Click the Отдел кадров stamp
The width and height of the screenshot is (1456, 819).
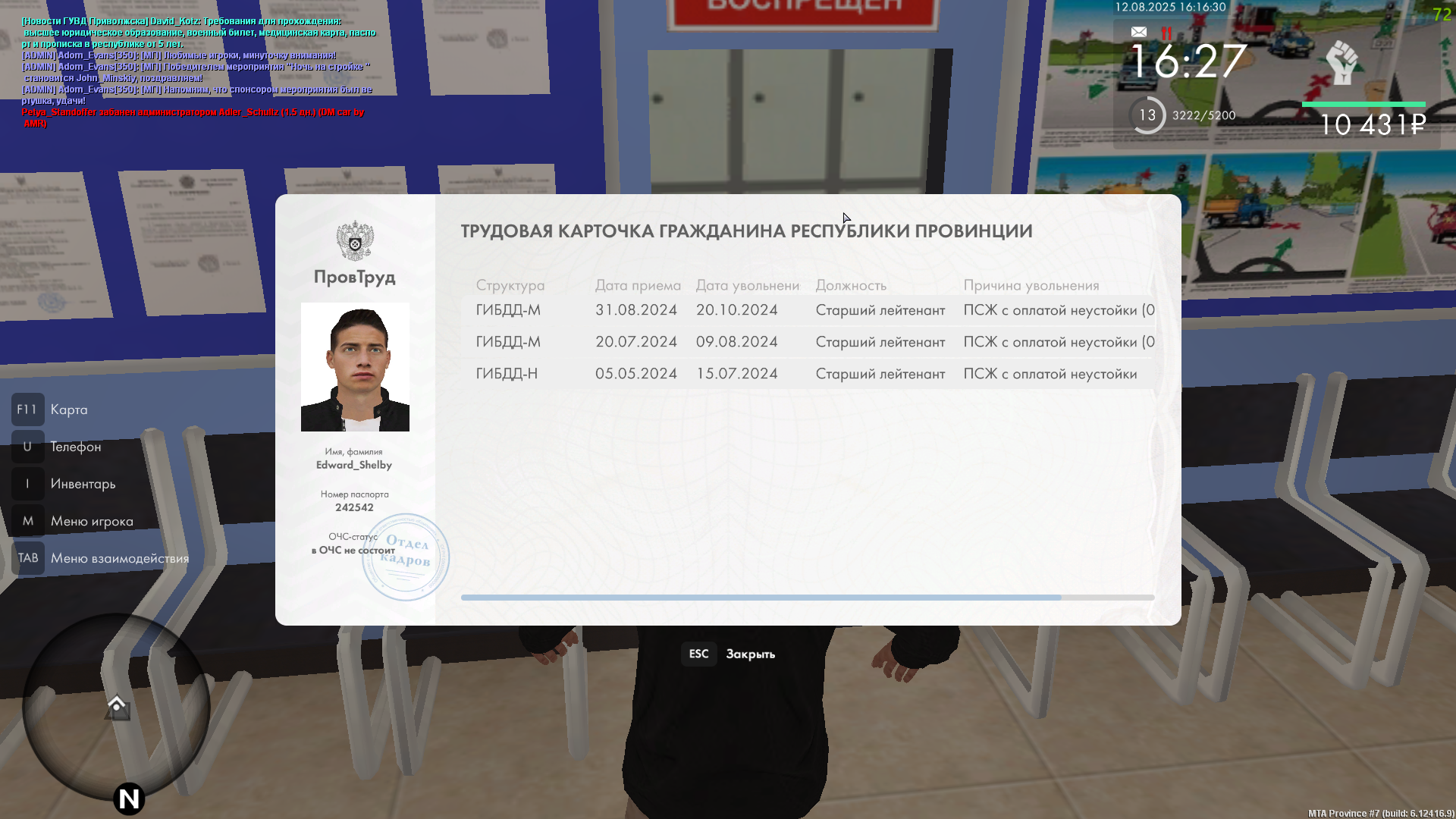tap(406, 557)
